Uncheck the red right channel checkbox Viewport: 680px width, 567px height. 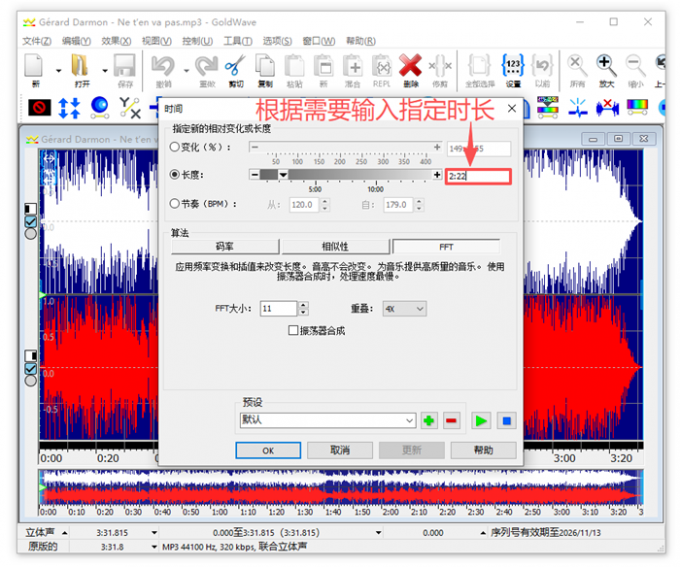coord(30,369)
